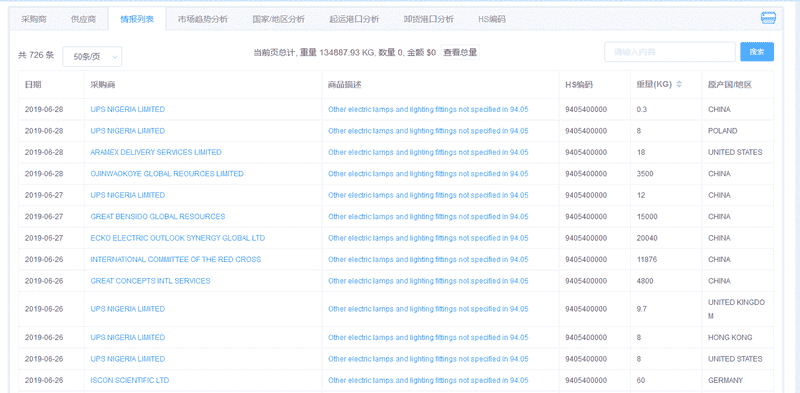Switch to the 供应商 tab
The height and width of the screenshot is (393, 800).
[x=83, y=19]
